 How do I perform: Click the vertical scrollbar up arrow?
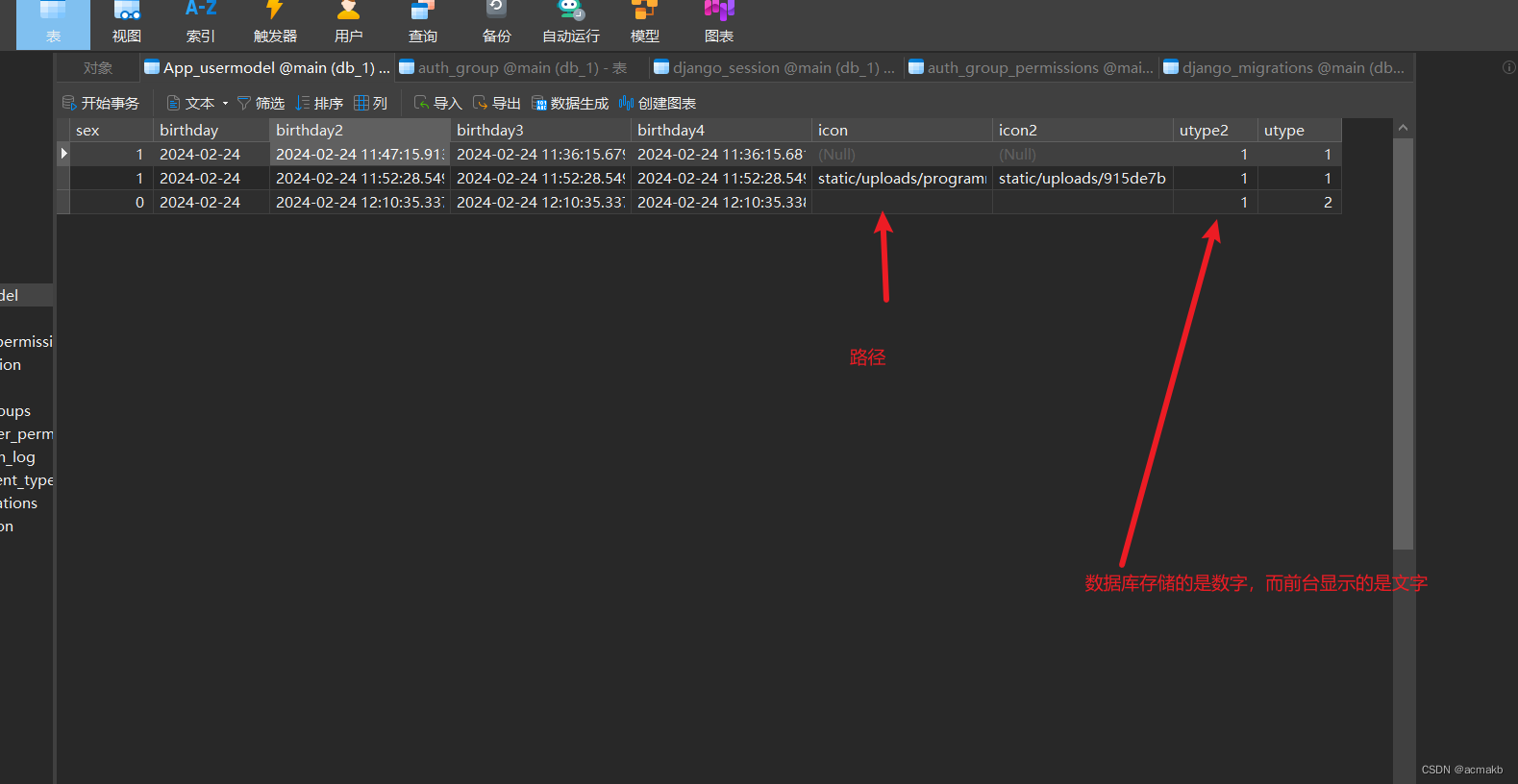tap(1403, 128)
